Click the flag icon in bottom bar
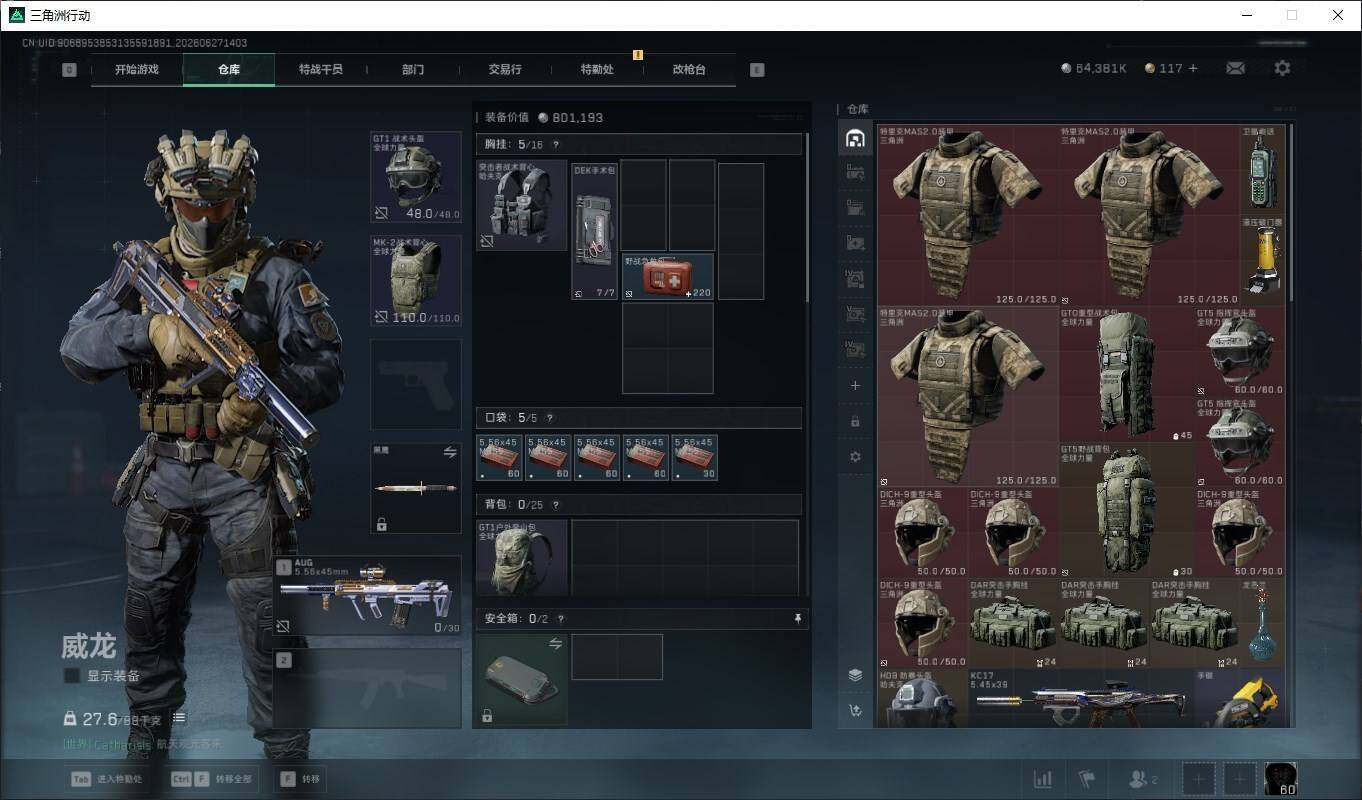The image size is (1362, 800). pyautogui.click(x=1087, y=779)
